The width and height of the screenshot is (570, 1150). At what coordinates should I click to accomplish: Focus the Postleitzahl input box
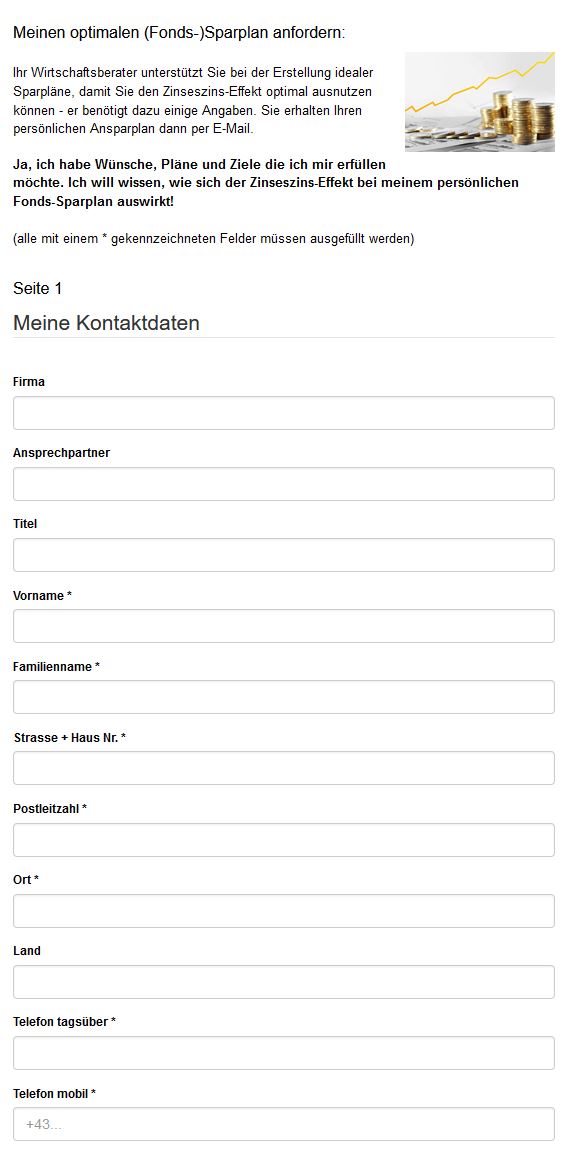284,840
